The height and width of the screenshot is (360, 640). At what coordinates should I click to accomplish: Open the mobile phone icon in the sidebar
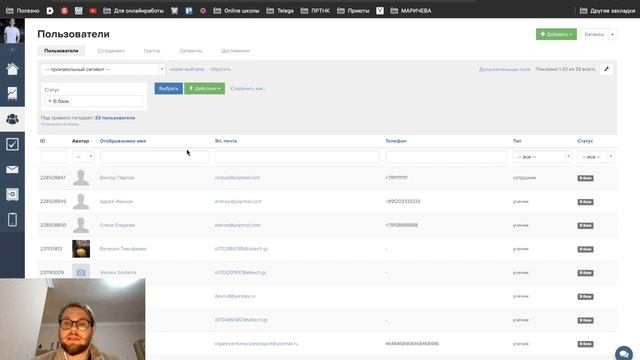pos(12,220)
